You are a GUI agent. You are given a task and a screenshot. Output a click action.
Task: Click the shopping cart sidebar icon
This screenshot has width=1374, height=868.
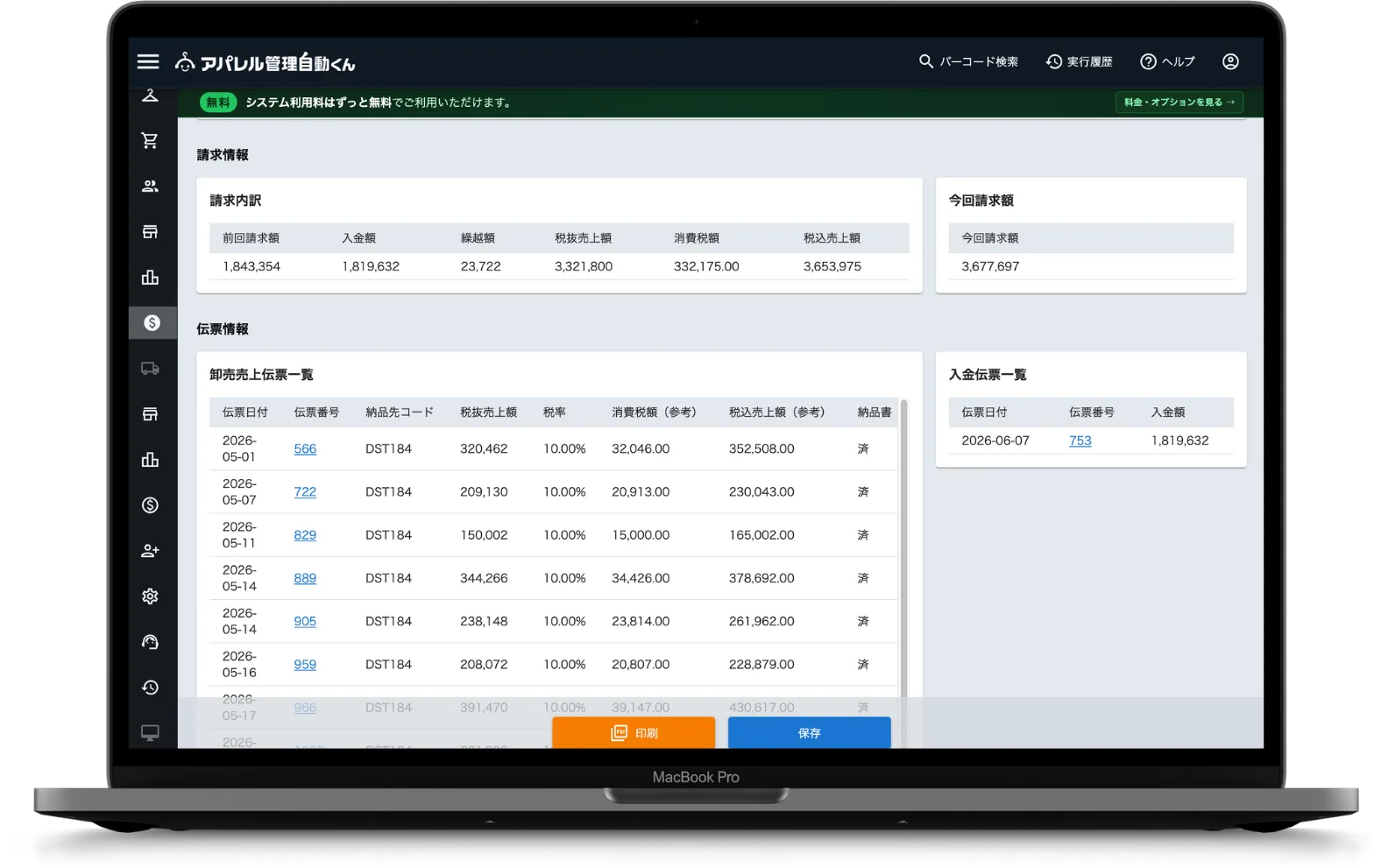click(x=150, y=140)
